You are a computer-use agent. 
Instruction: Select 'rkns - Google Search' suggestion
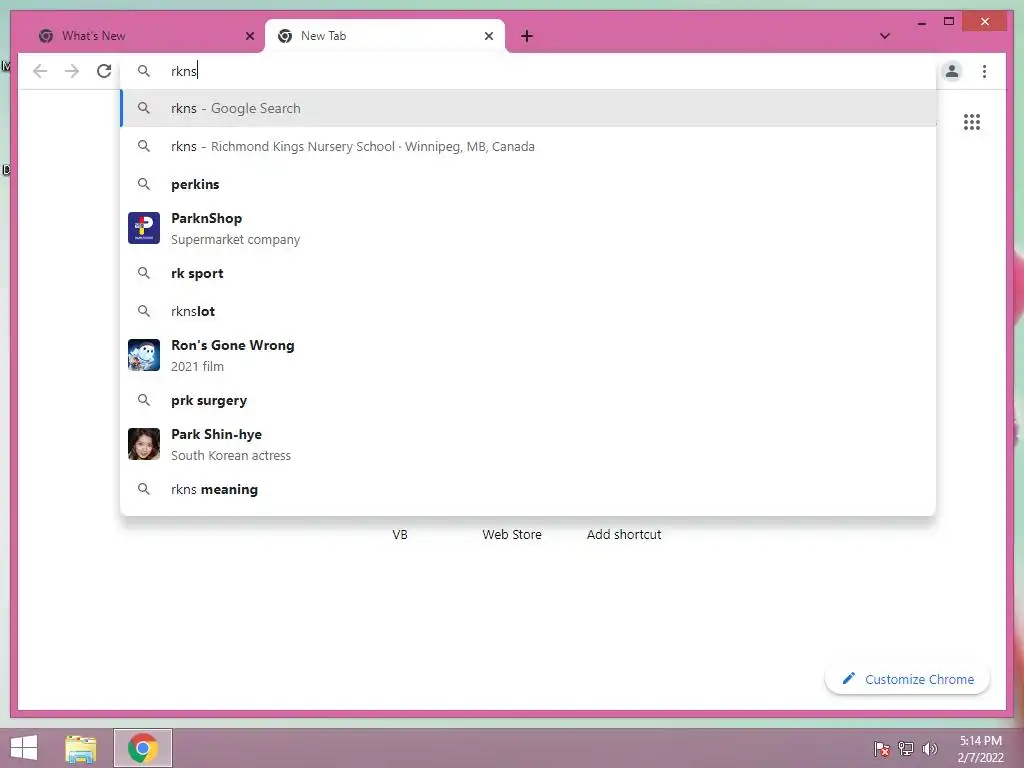(528, 108)
